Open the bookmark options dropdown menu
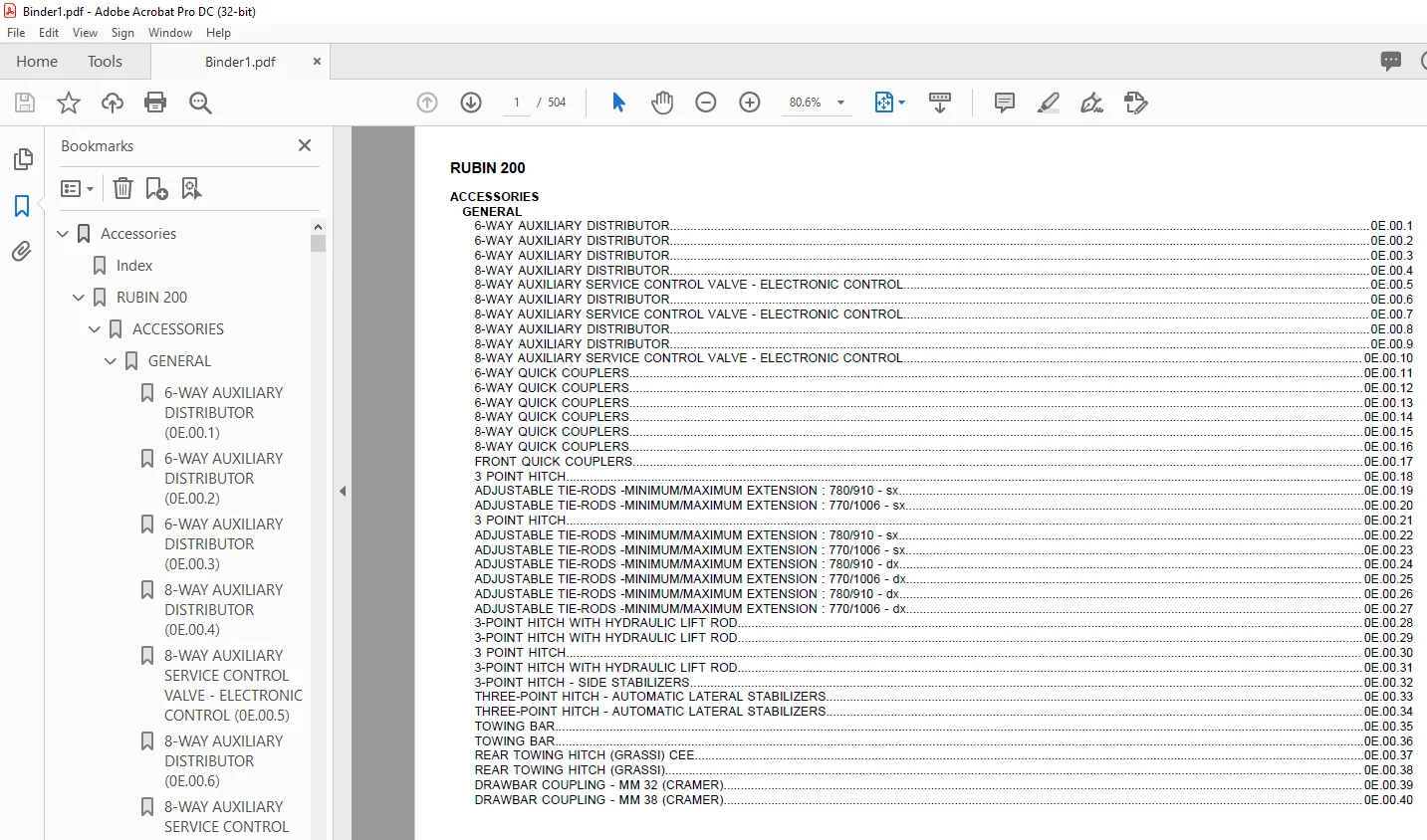The height and width of the screenshot is (840, 1427). (x=77, y=188)
